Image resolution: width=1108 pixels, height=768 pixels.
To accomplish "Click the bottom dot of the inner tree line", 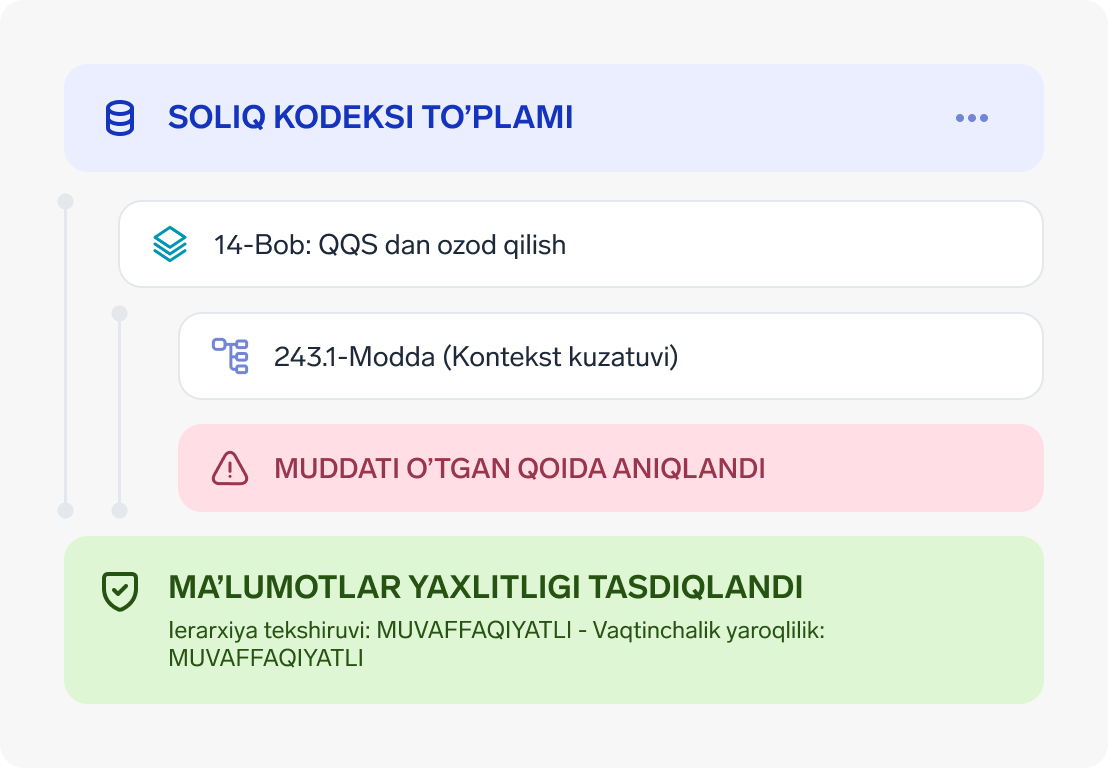I will [120, 510].
